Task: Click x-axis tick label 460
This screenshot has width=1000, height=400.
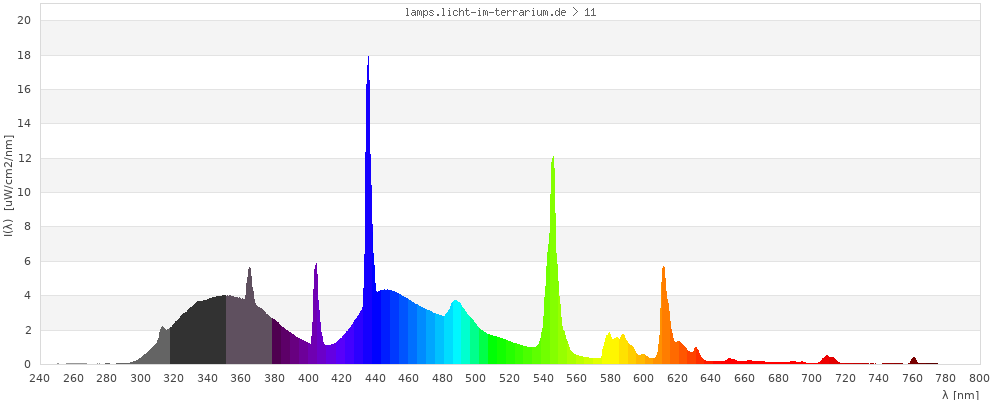Action: pyautogui.click(x=409, y=378)
